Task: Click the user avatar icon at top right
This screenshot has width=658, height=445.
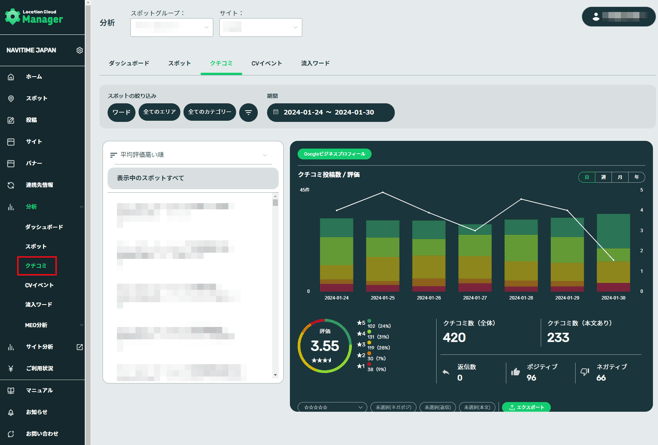Action: (595, 16)
